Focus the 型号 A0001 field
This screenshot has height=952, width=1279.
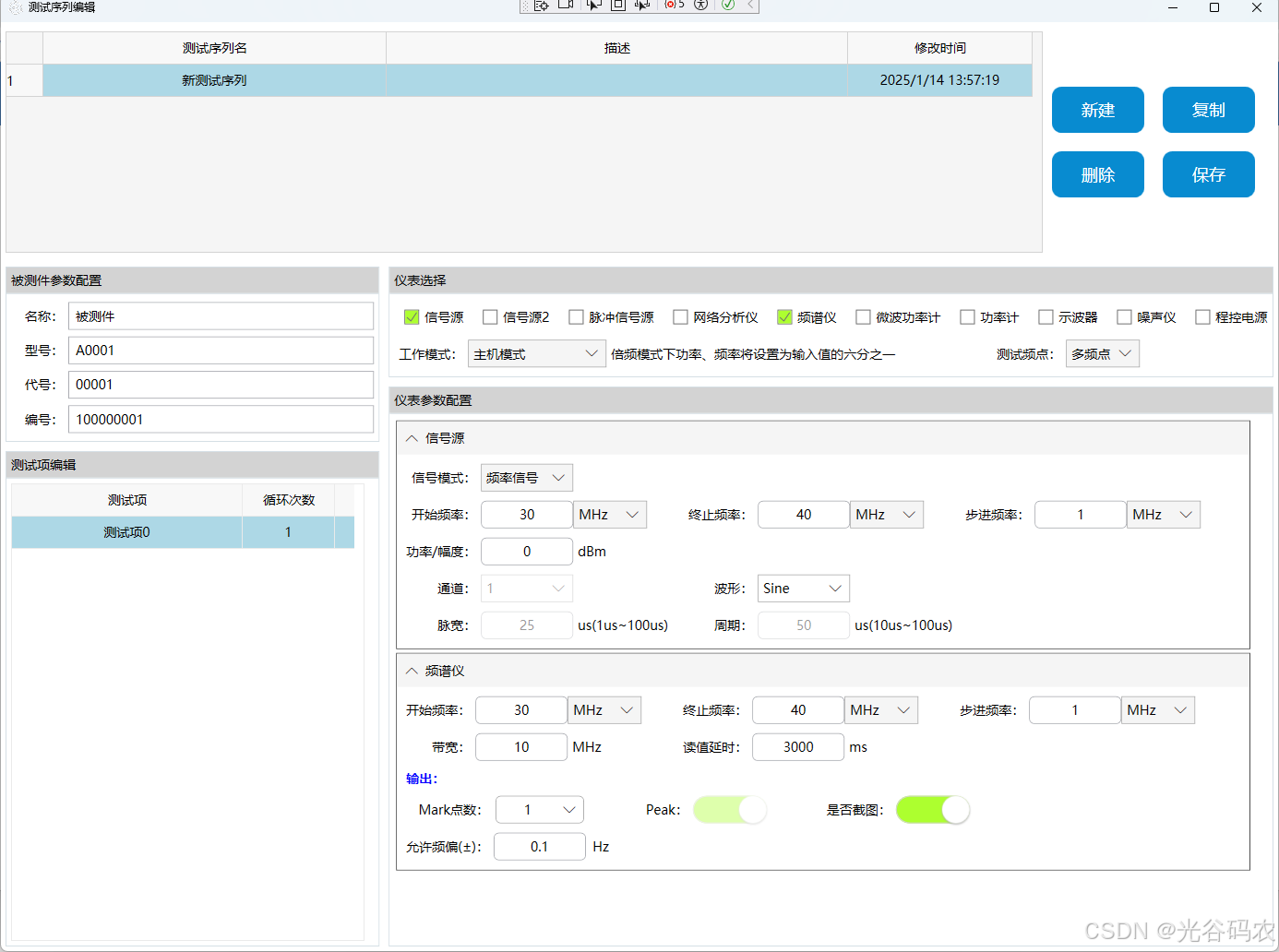[x=221, y=351]
